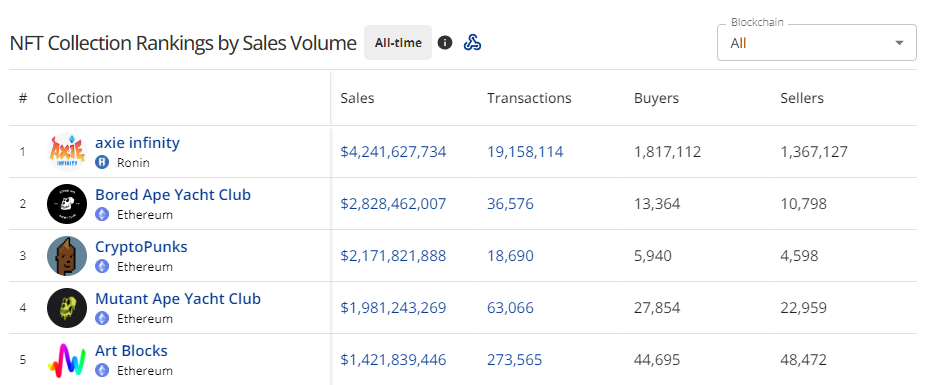This screenshot has width=925, height=385.
Task: Click the CryptoPunks avatar image
Action: tap(67, 256)
